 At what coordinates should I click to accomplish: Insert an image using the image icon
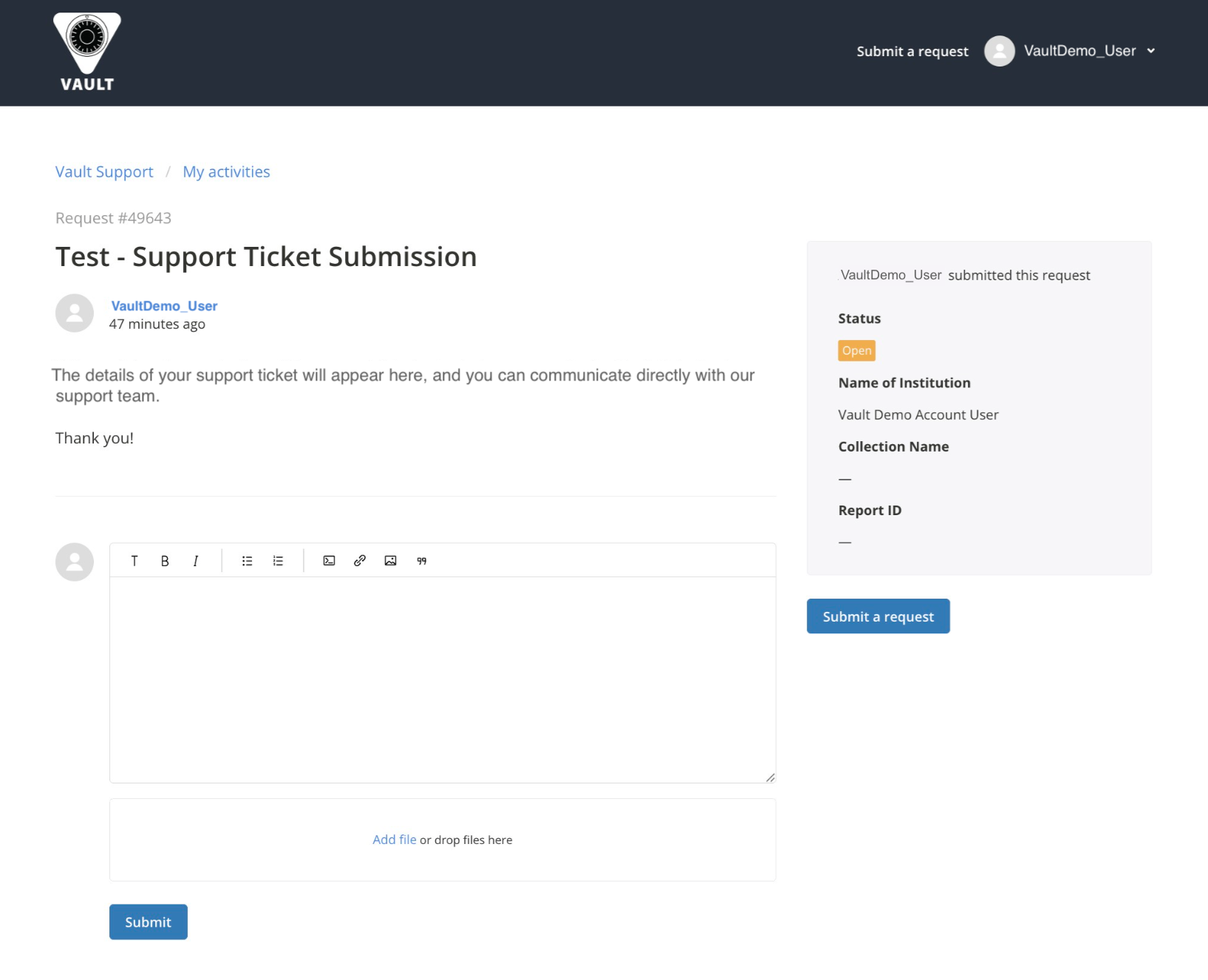(x=391, y=561)
